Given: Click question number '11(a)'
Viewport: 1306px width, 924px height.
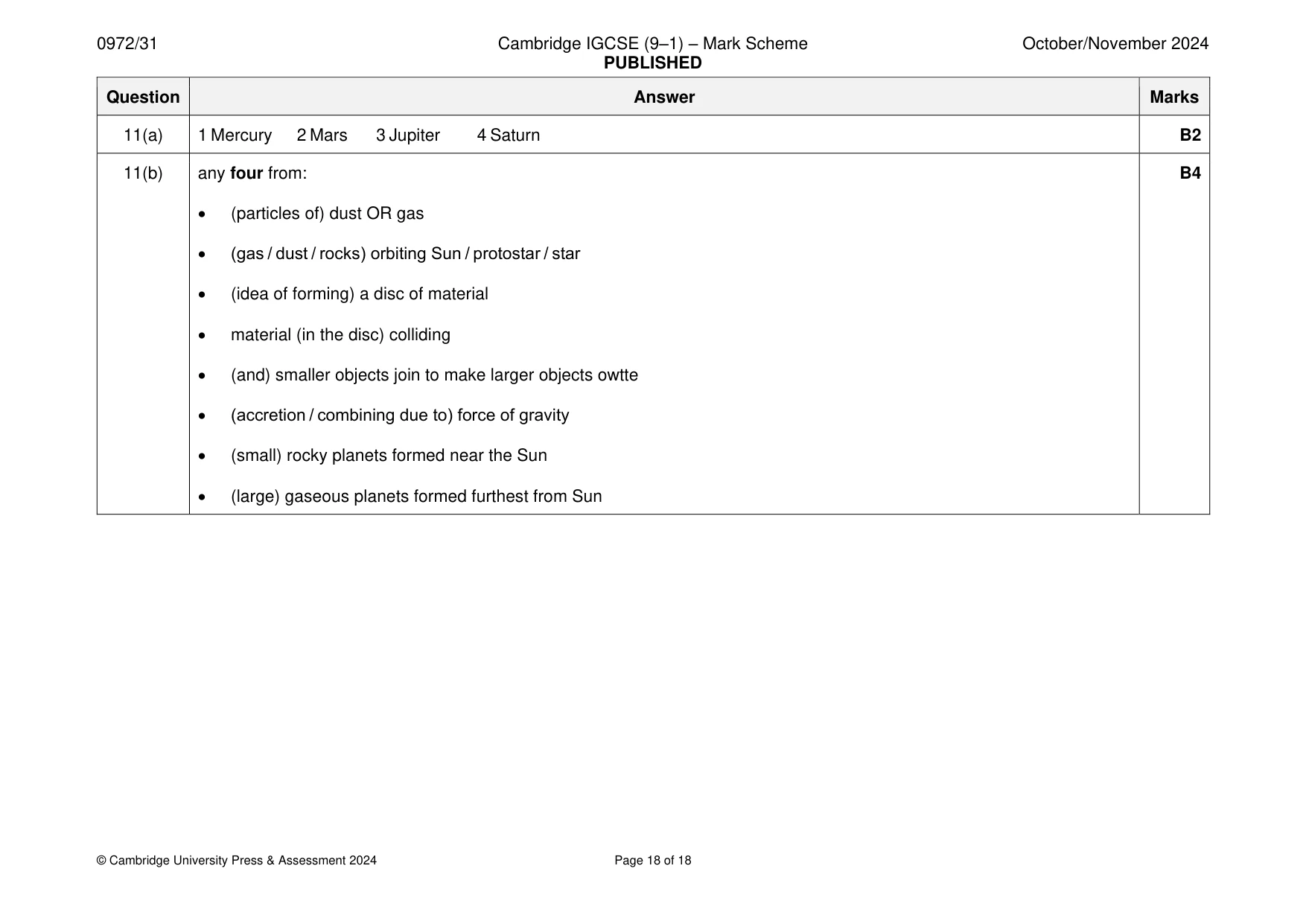Looking at the screenshot, I should (x=143, y=135).
